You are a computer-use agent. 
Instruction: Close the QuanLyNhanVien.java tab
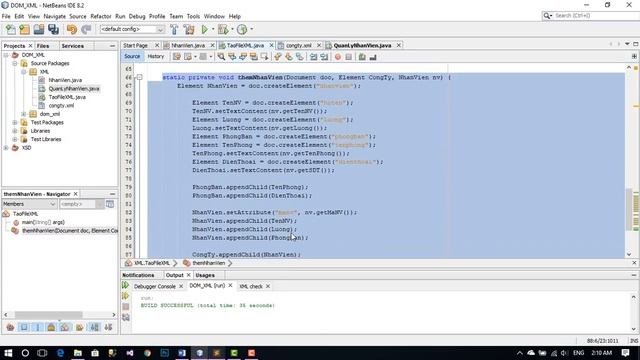[399, 45]
